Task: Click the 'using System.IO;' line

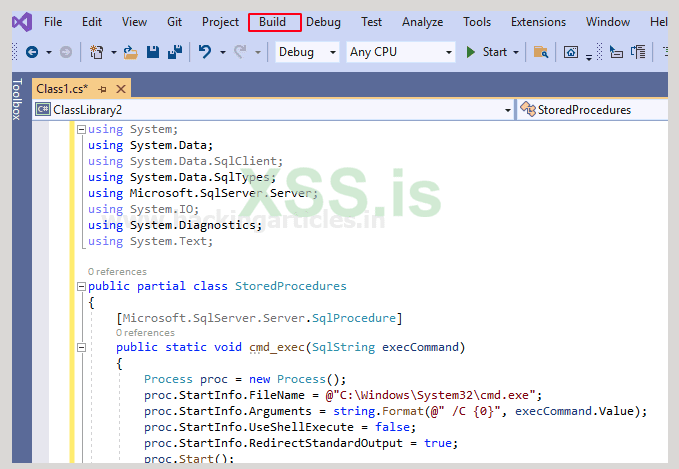Action: click(x=144, y=209)
